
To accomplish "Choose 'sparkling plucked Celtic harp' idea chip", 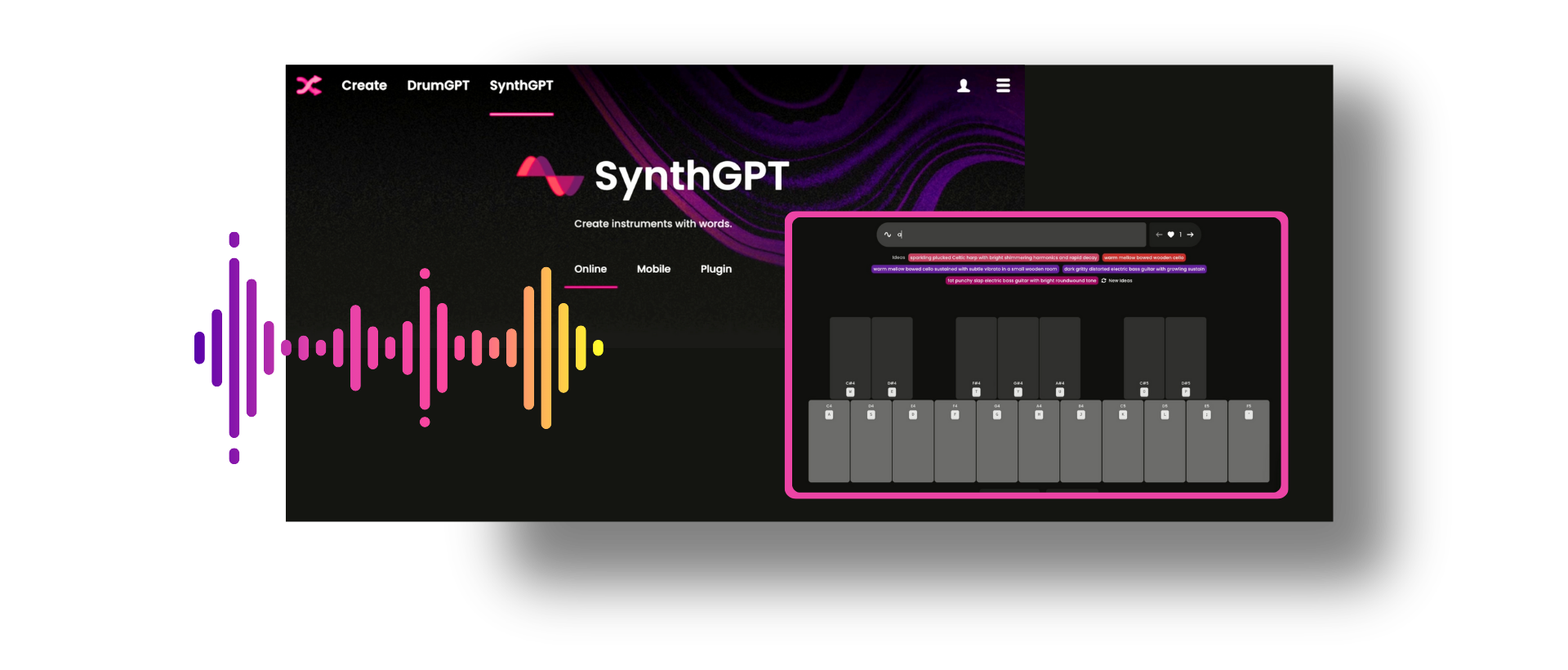I will (x=1004, y=257).
